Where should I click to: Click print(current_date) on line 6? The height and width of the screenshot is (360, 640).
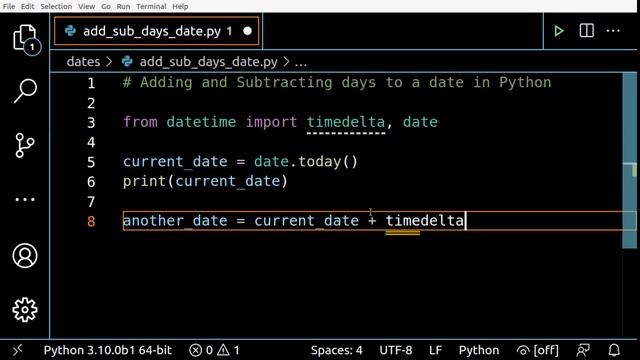tap(205, 181)
